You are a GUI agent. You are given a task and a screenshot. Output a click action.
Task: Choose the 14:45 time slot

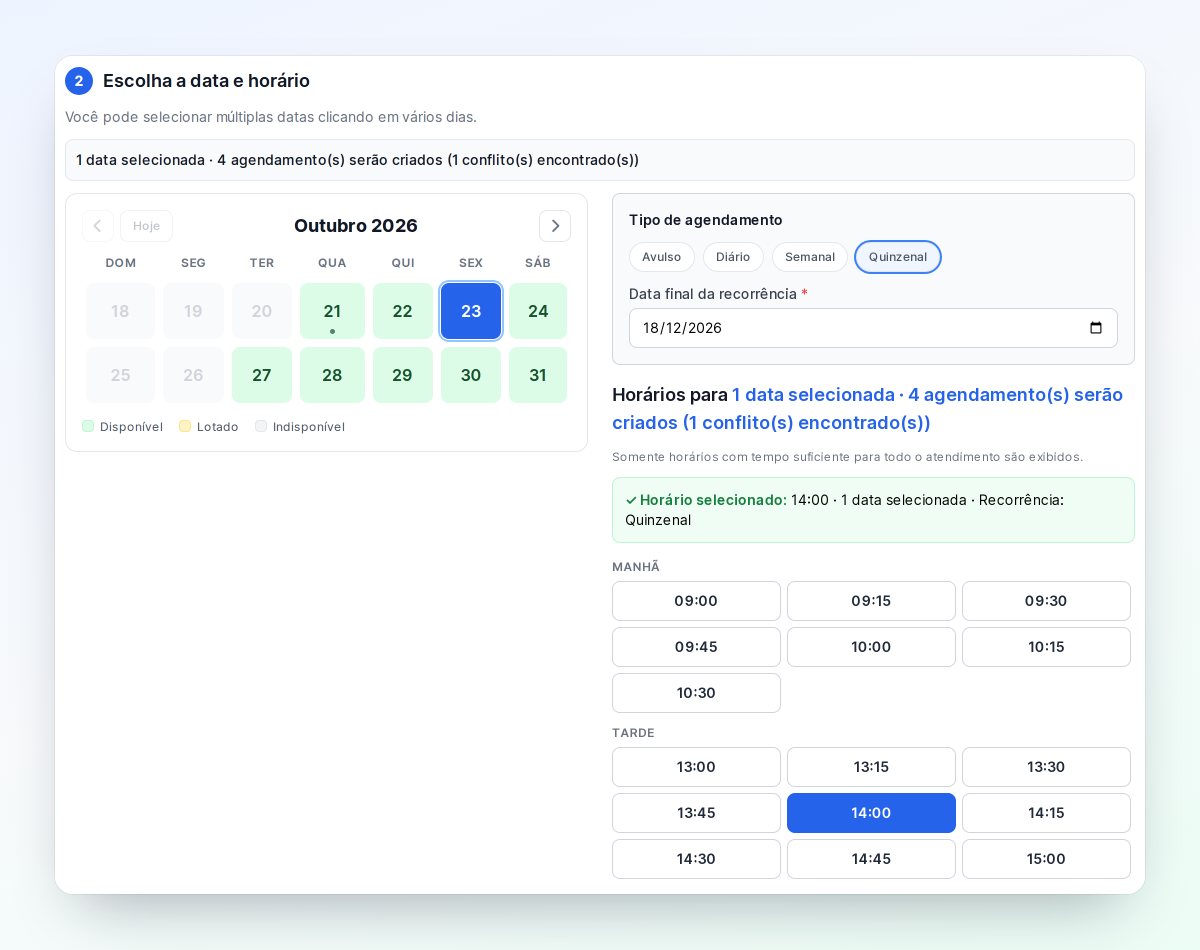click(x=871, y=859)
